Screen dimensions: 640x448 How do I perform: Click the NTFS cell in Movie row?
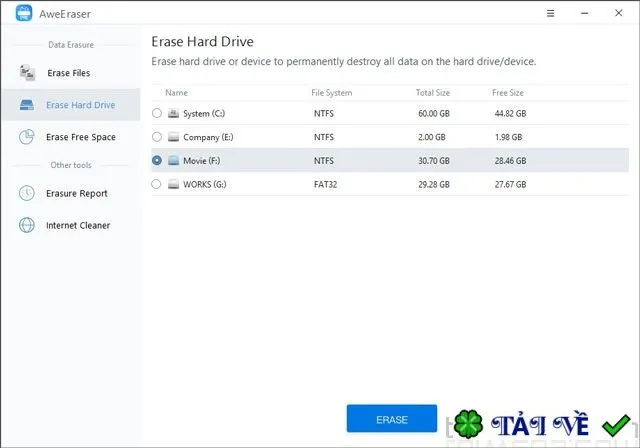coord(324,161)
